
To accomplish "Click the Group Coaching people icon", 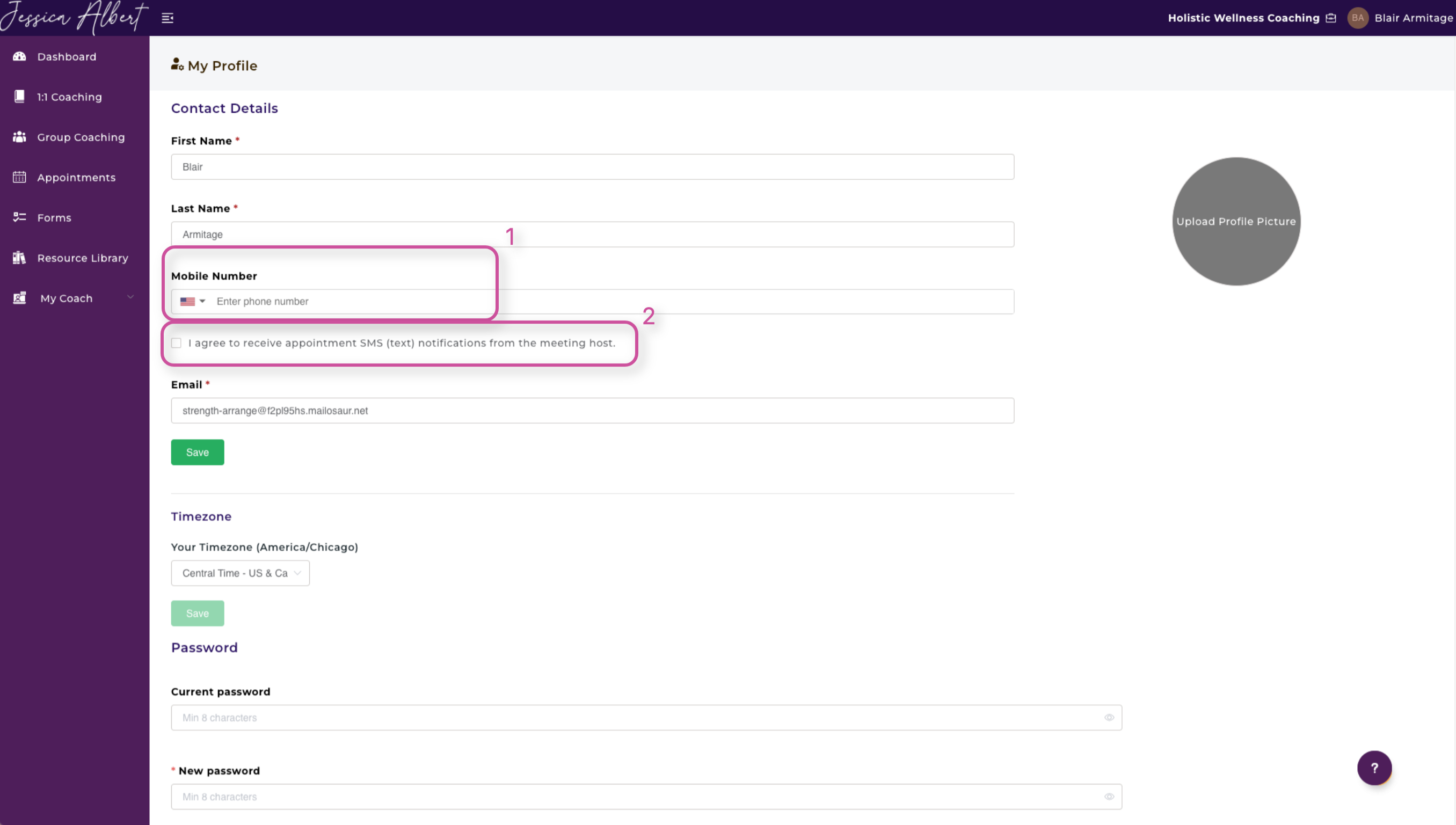I will [x=20, y=136].
